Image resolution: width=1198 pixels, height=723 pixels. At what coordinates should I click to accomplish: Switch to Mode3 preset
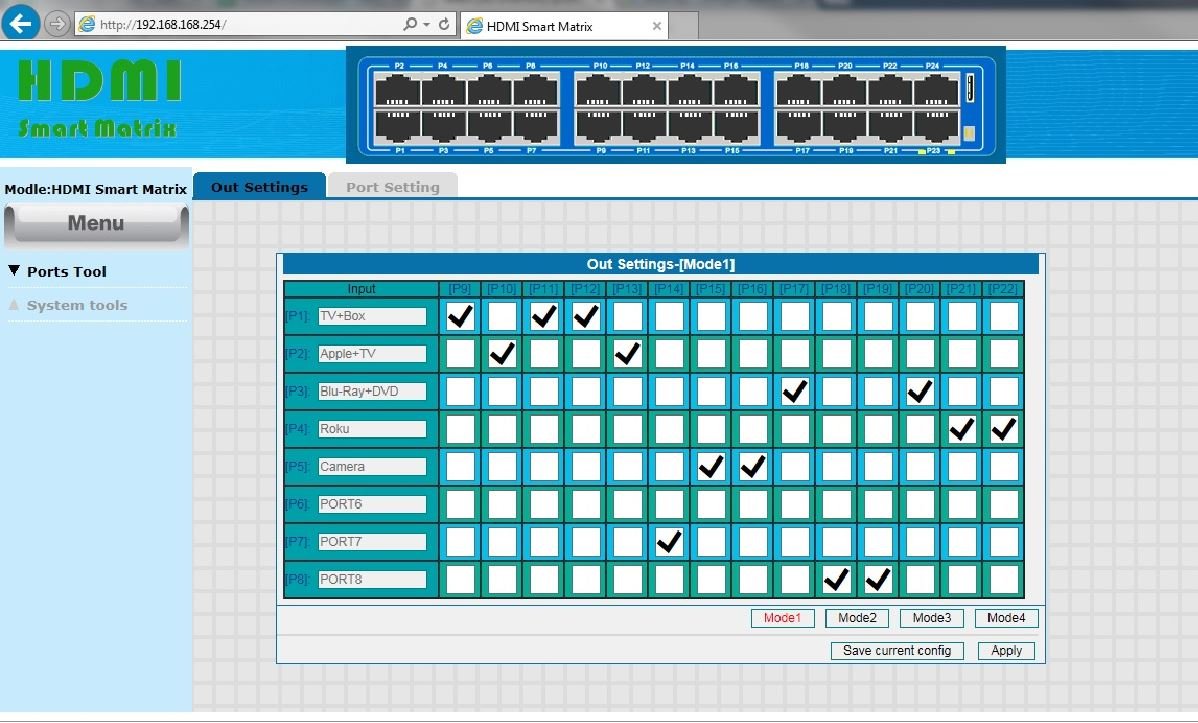point(931,618)
